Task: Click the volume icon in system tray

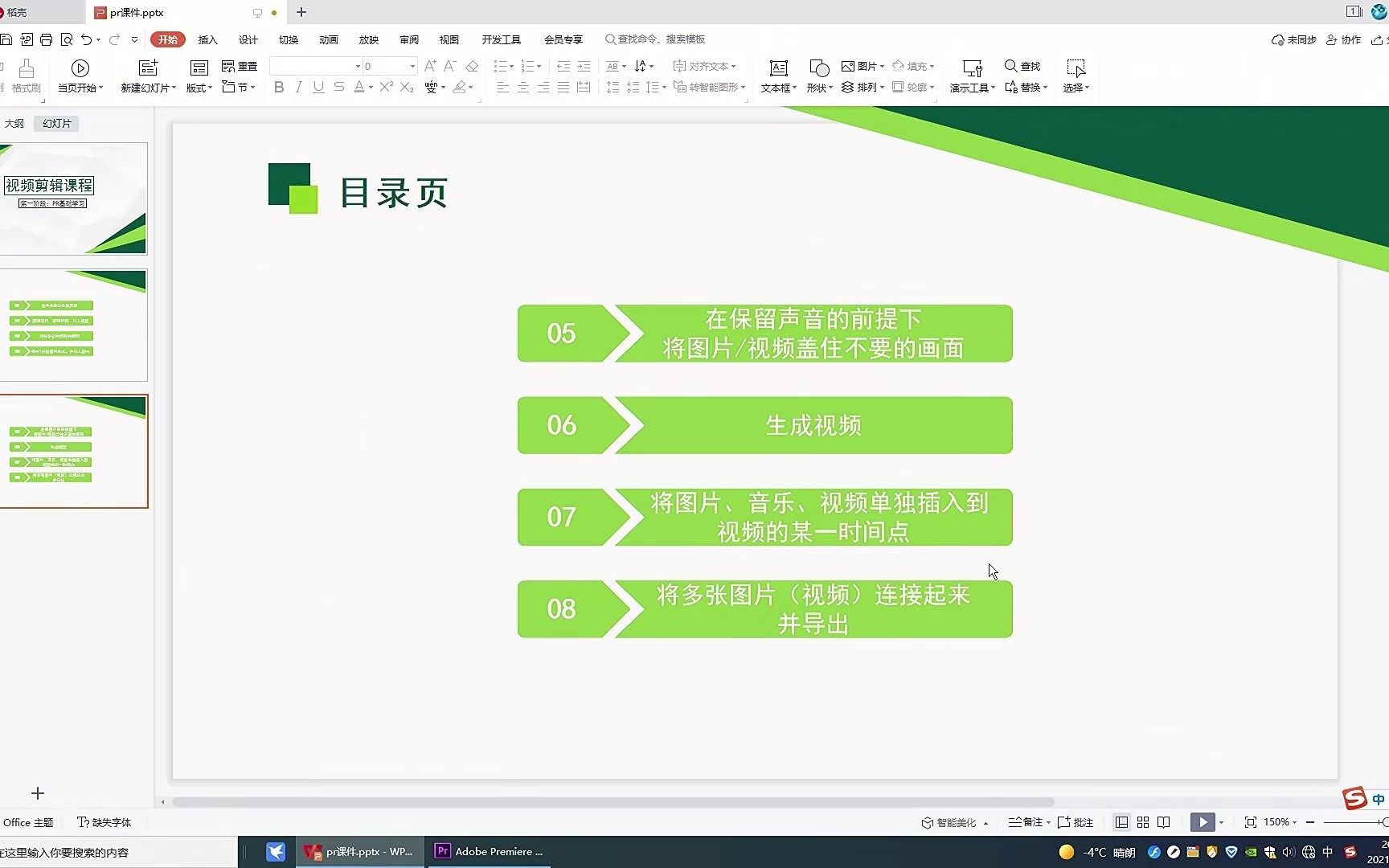Action: [1289, 852]
